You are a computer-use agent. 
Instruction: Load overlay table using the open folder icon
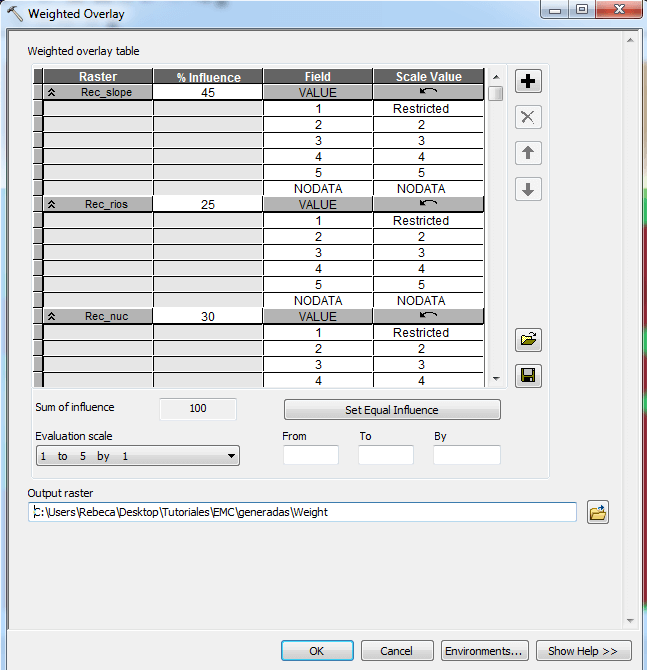click(x=528, y=340)
